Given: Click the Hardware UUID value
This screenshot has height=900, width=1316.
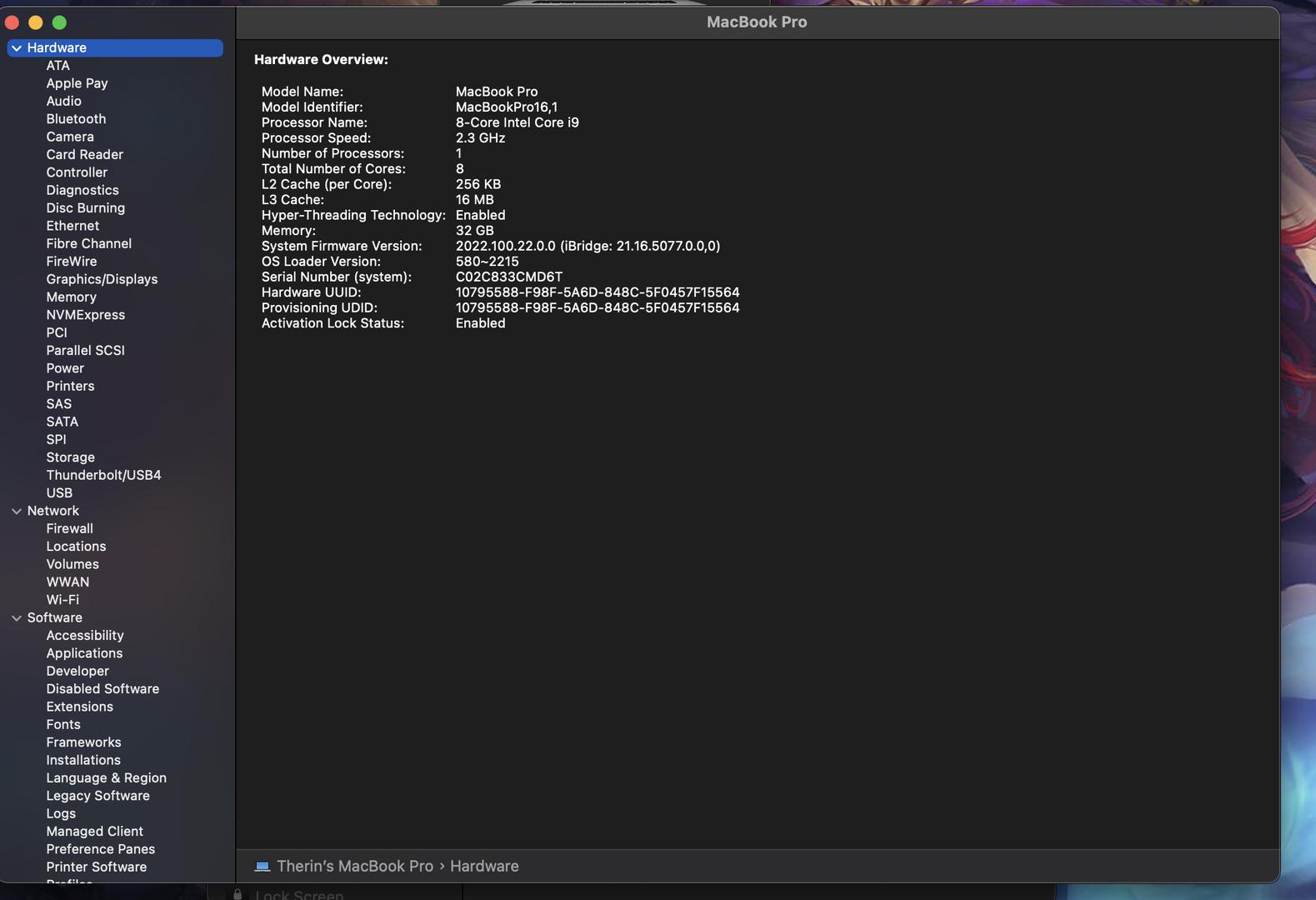Looking at the screenshot, I should (598, 292).
